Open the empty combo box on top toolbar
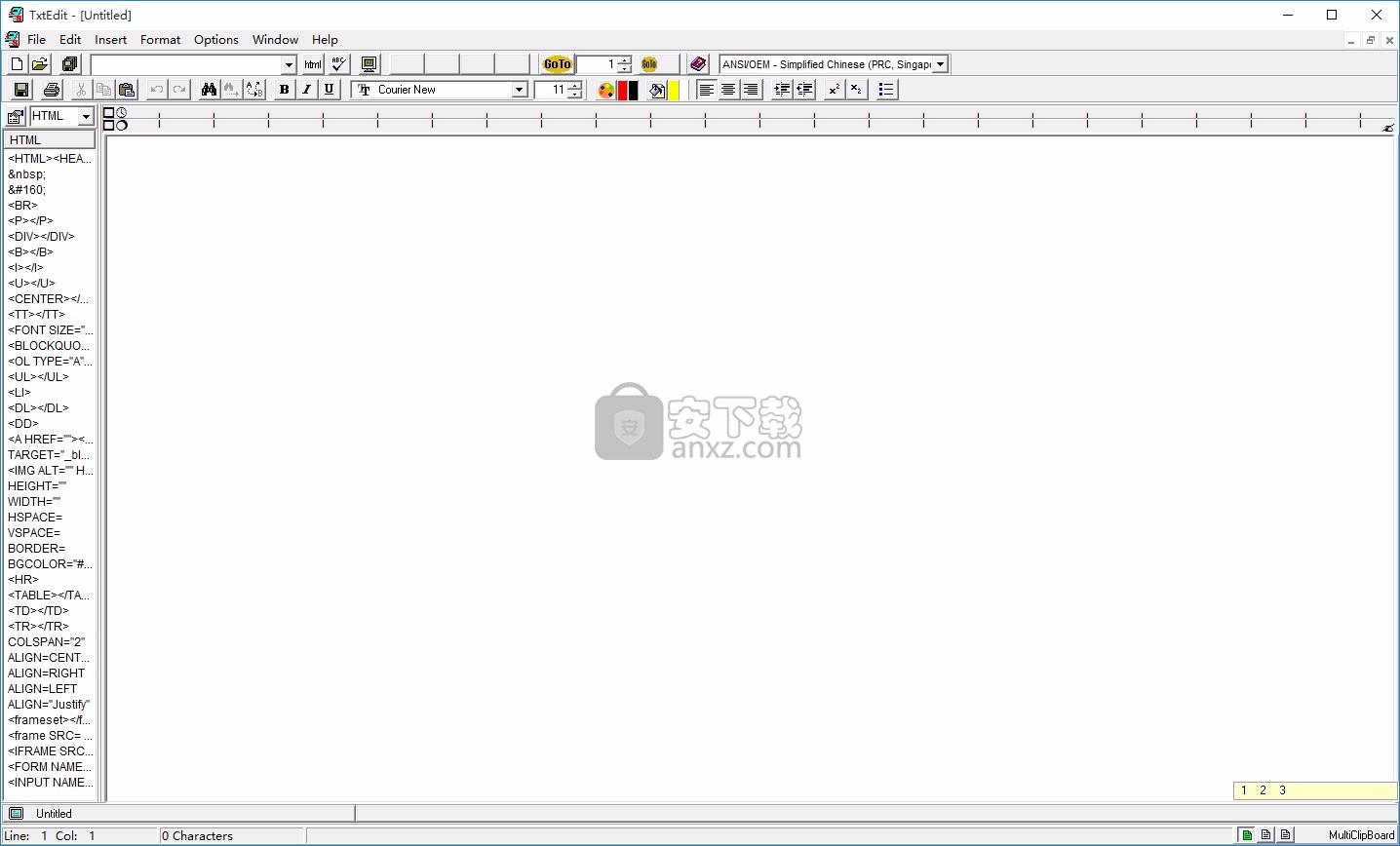The height and width of the screenshot is (846, 1400). (289, 65)
